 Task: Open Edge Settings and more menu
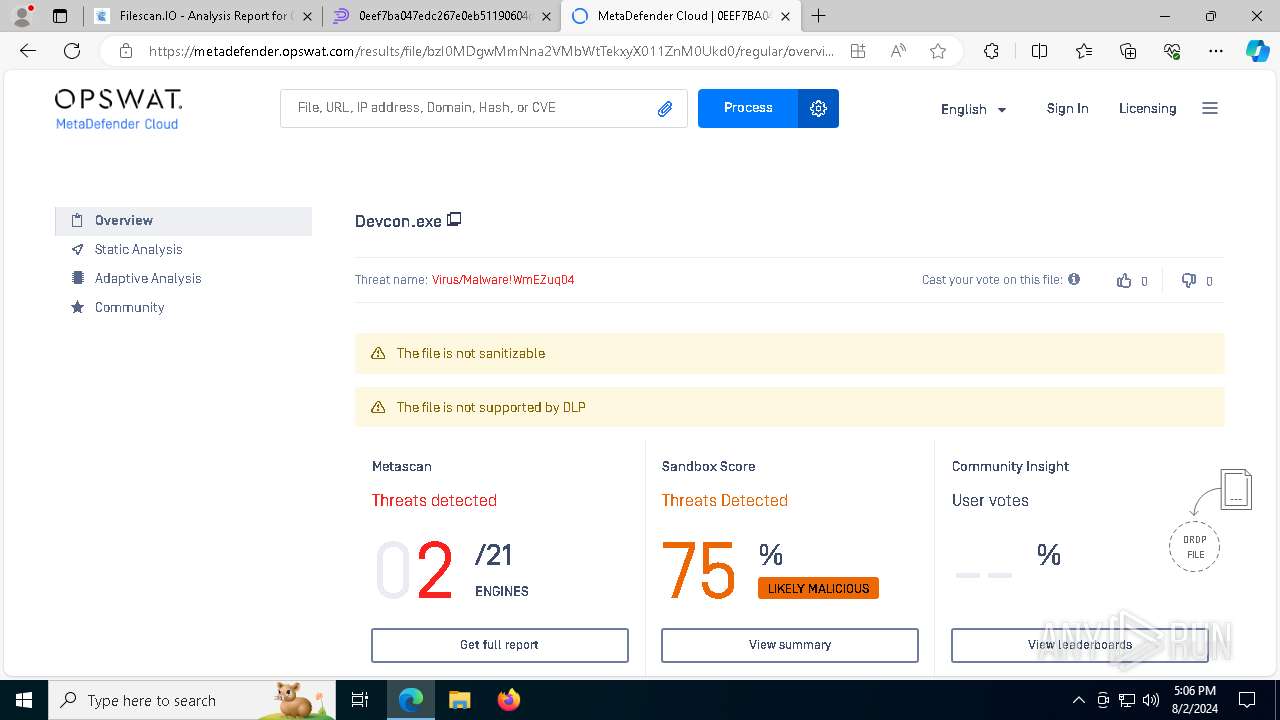coord(1216,51)
